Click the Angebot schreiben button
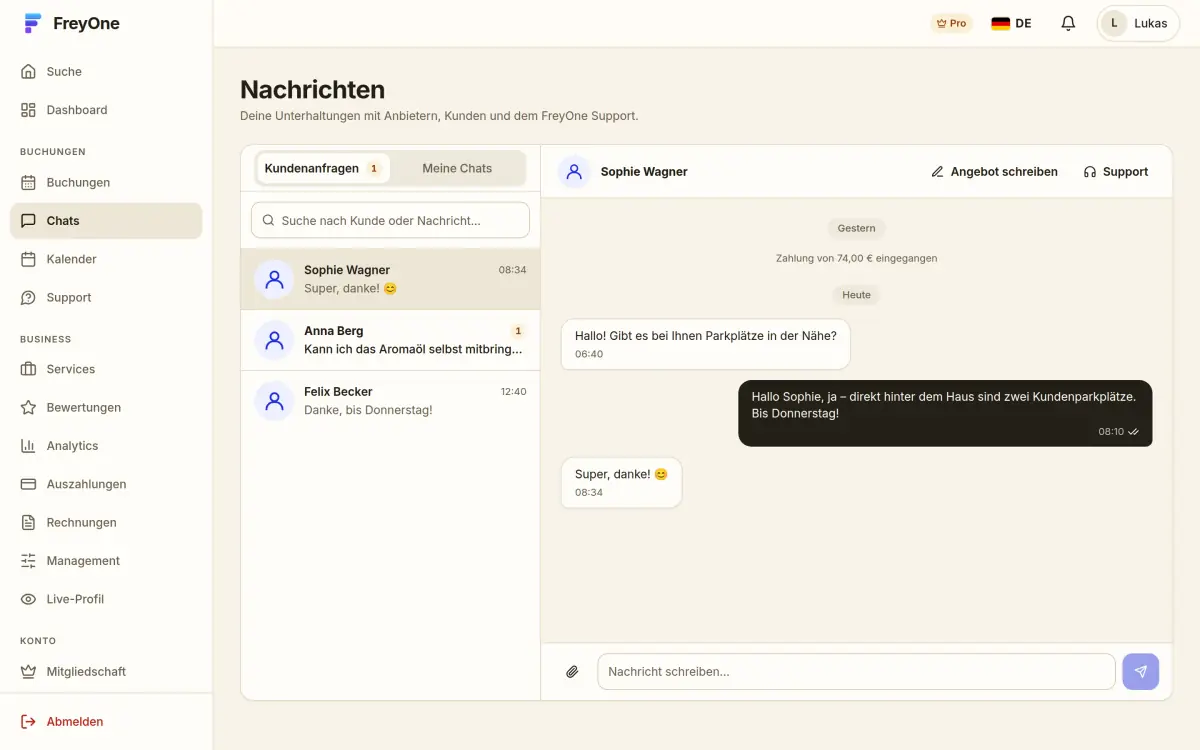The width and height of the screenshot is (1200, 750). click(994, 172)
